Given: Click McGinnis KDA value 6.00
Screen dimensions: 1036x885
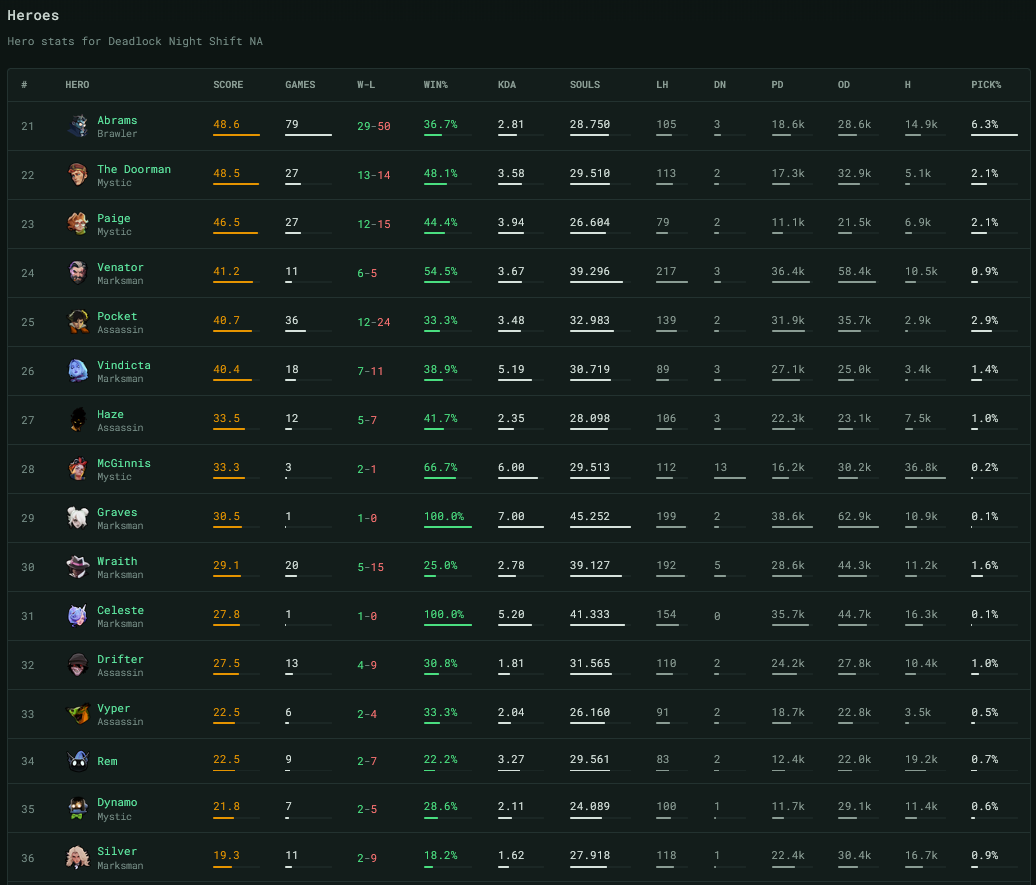Looking at the screenshot, I should point(511,467).
